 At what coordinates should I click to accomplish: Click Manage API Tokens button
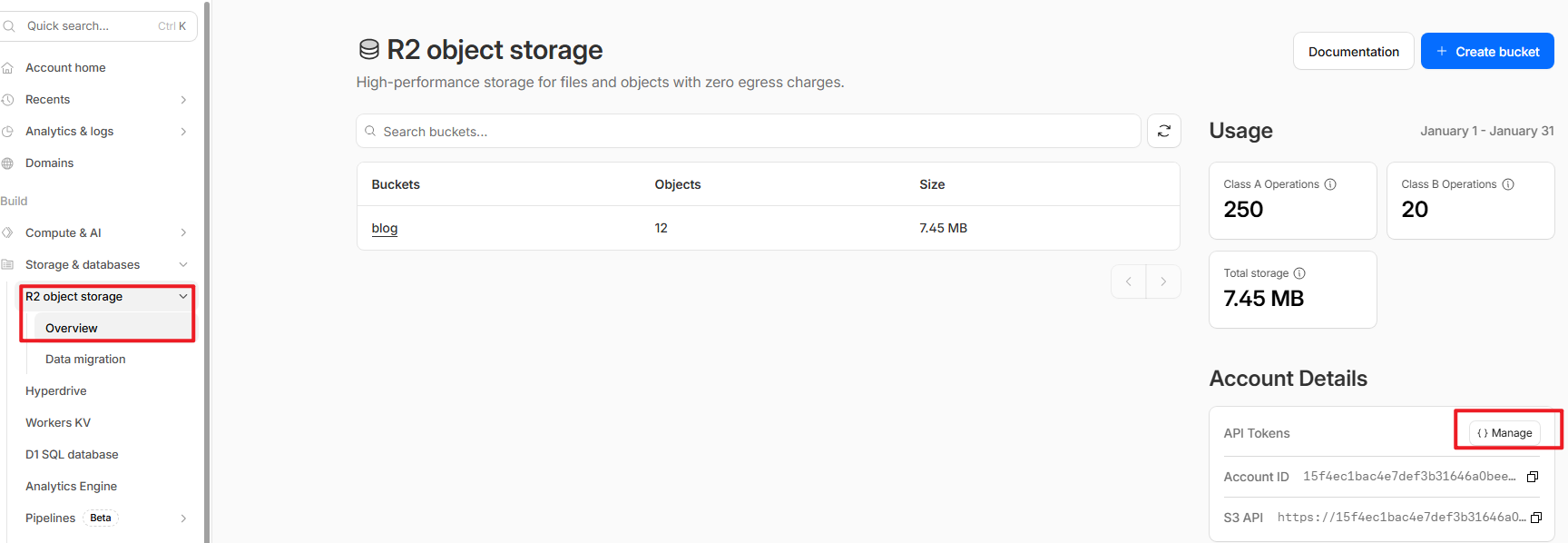click(x=1504, y=433)
